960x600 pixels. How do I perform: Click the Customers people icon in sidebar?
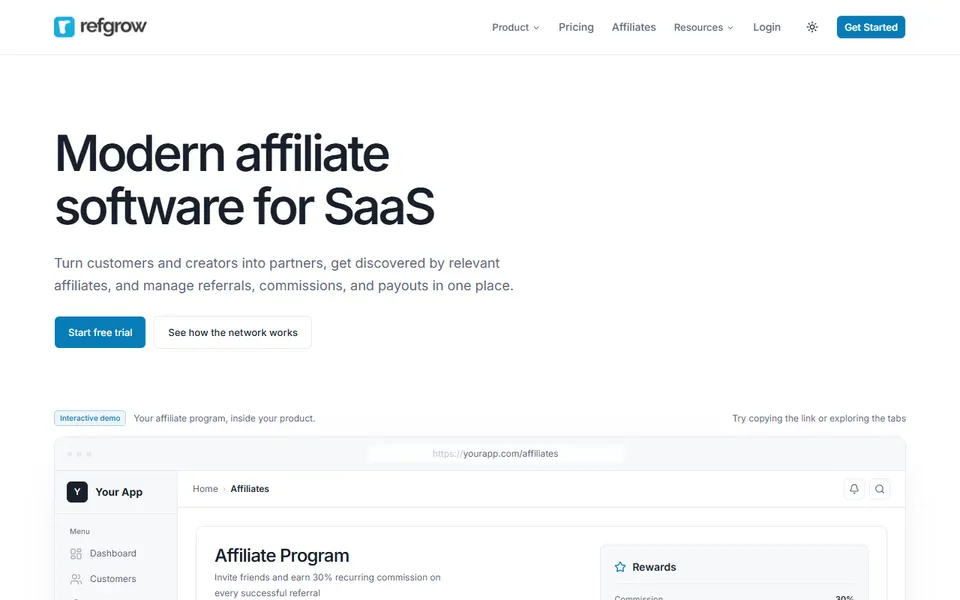click(76, 579)
